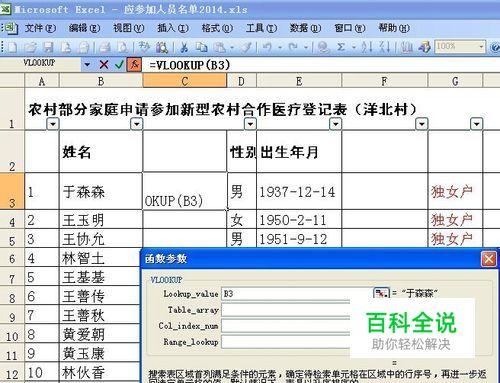This screenshot has height=383, width=500.
Task: Click the collapse dialog icon beside Lookup_value
Action: pos(381,293)
